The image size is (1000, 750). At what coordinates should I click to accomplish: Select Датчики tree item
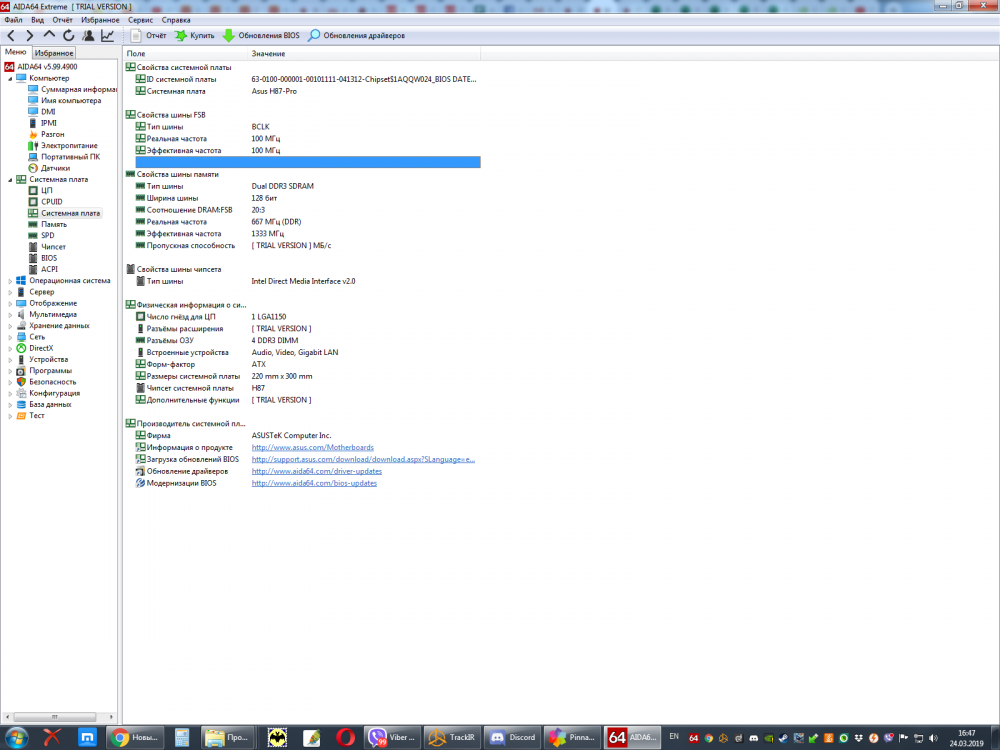tap(49, 168)
